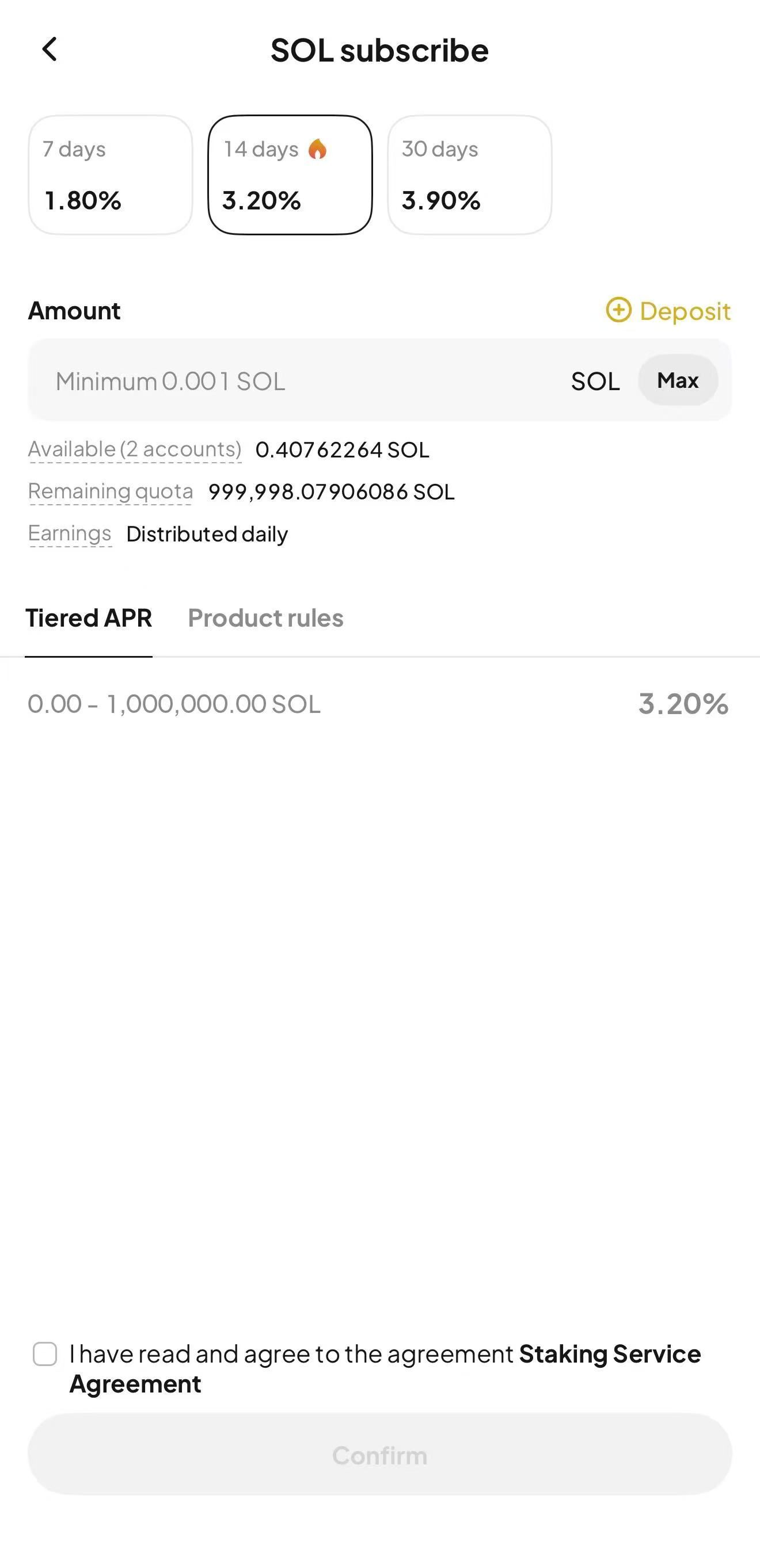
Task: Show the Remaining quota explanation
Action: 110,491
